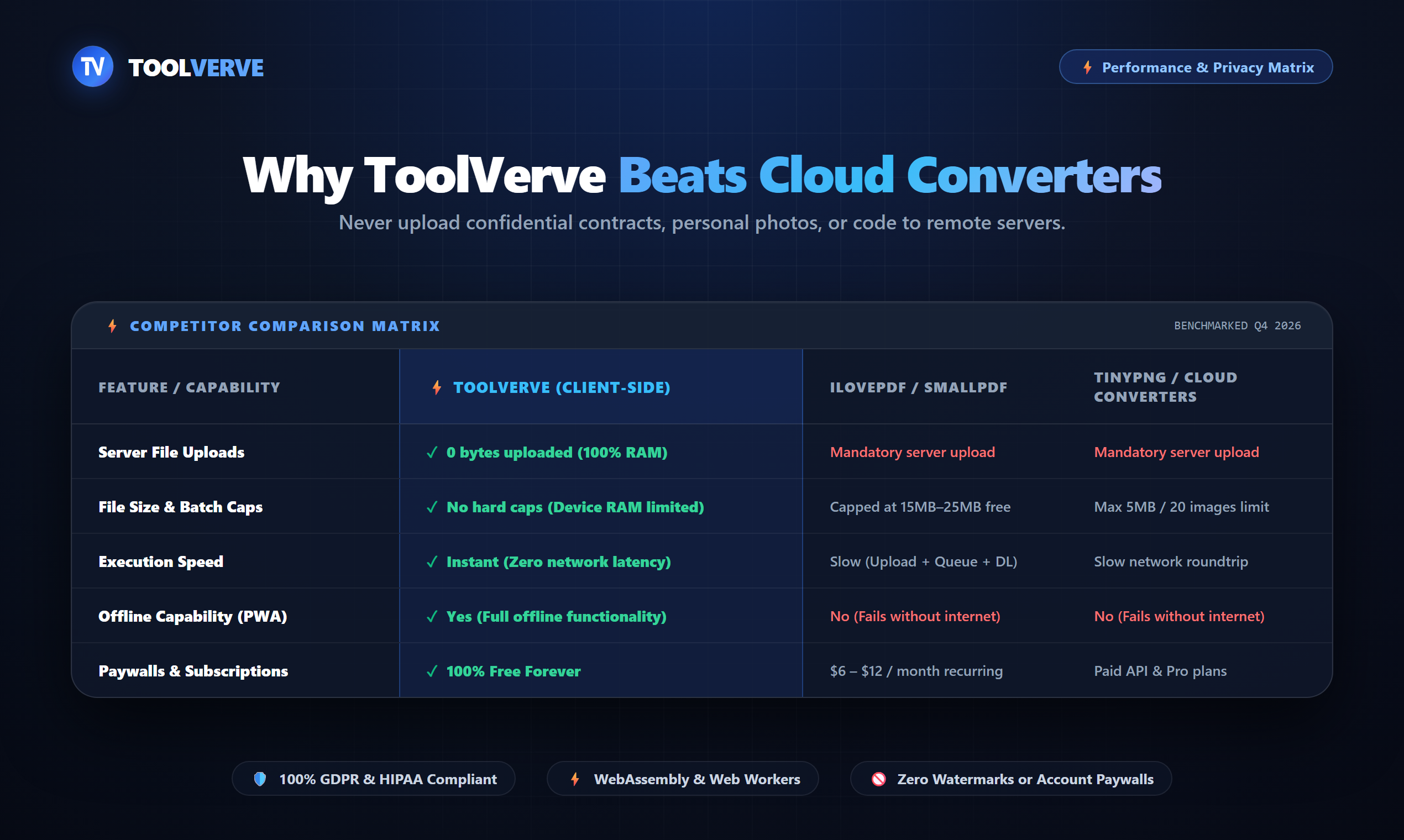Select Zero Watermarks or Account Paywalls badge
This screenshot has height=840, width=1404.
pyautogui.click(x=1011, y=779)
